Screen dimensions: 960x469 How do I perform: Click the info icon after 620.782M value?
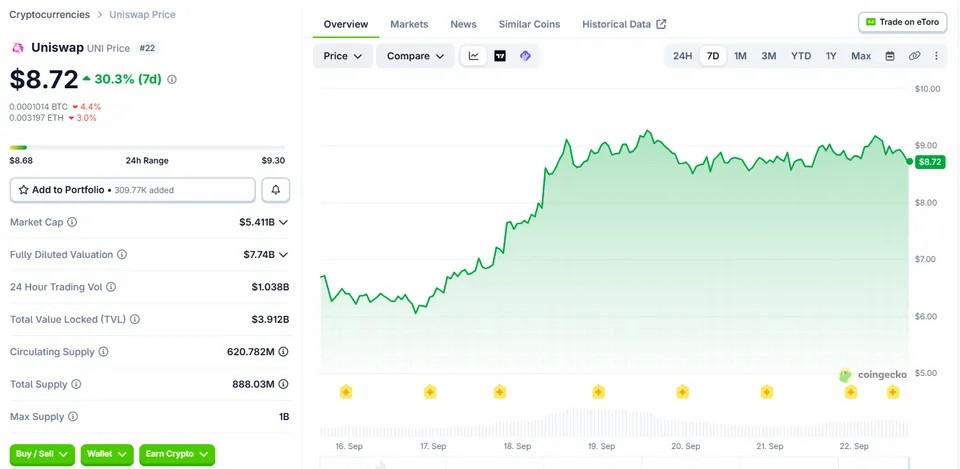point(283,351)
